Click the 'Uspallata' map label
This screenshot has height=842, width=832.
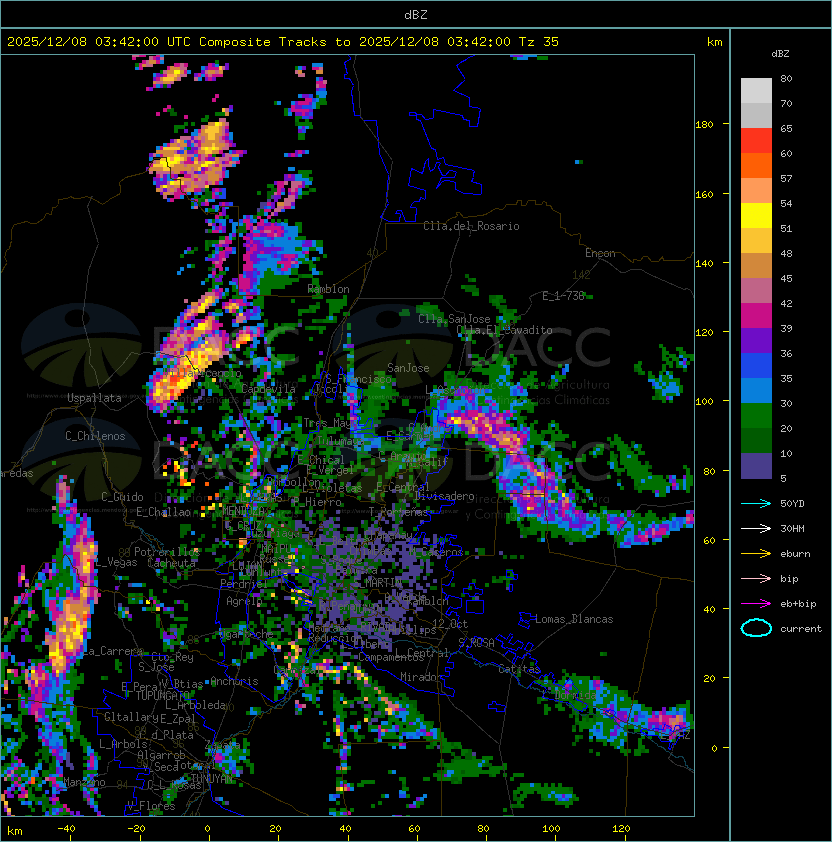(94, 398)
